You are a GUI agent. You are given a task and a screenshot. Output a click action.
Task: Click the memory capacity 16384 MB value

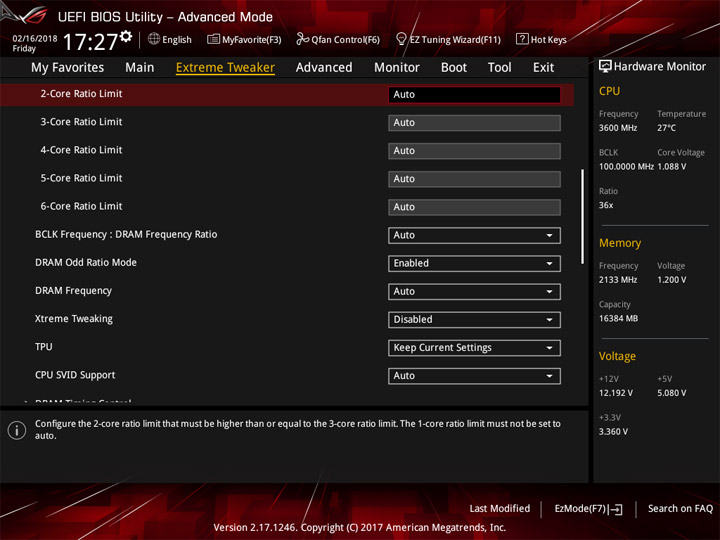[618, 319]
